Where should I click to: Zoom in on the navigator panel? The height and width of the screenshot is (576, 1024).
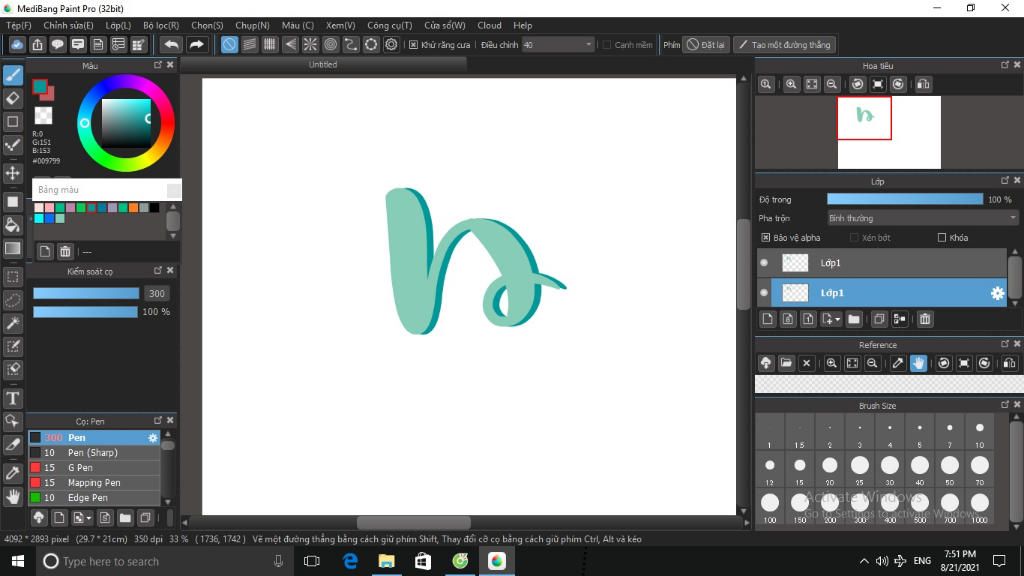coord(791,84)
